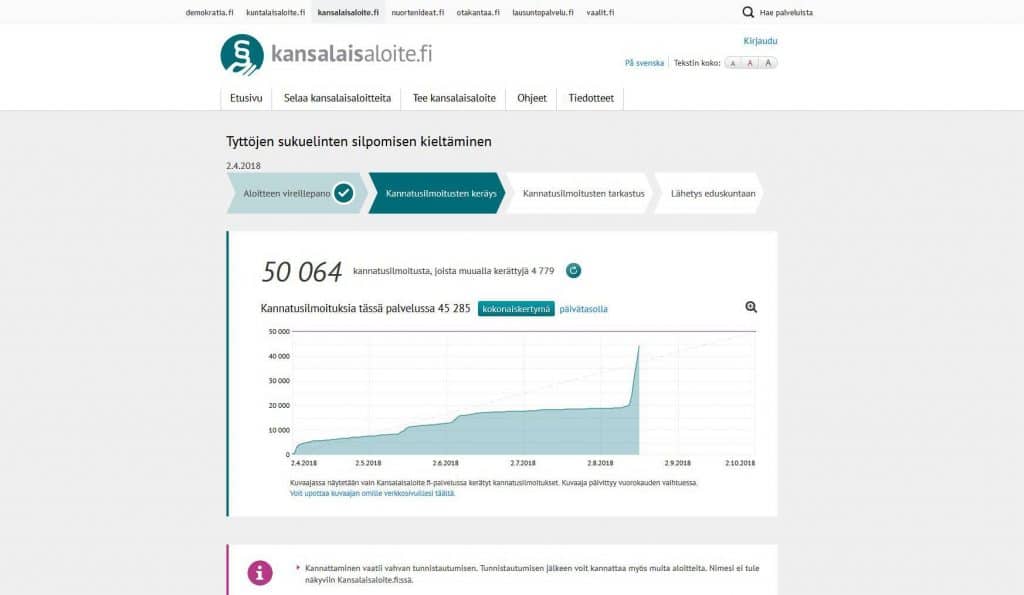
Task: Select largest text size A button
Action: pos(768,63)
